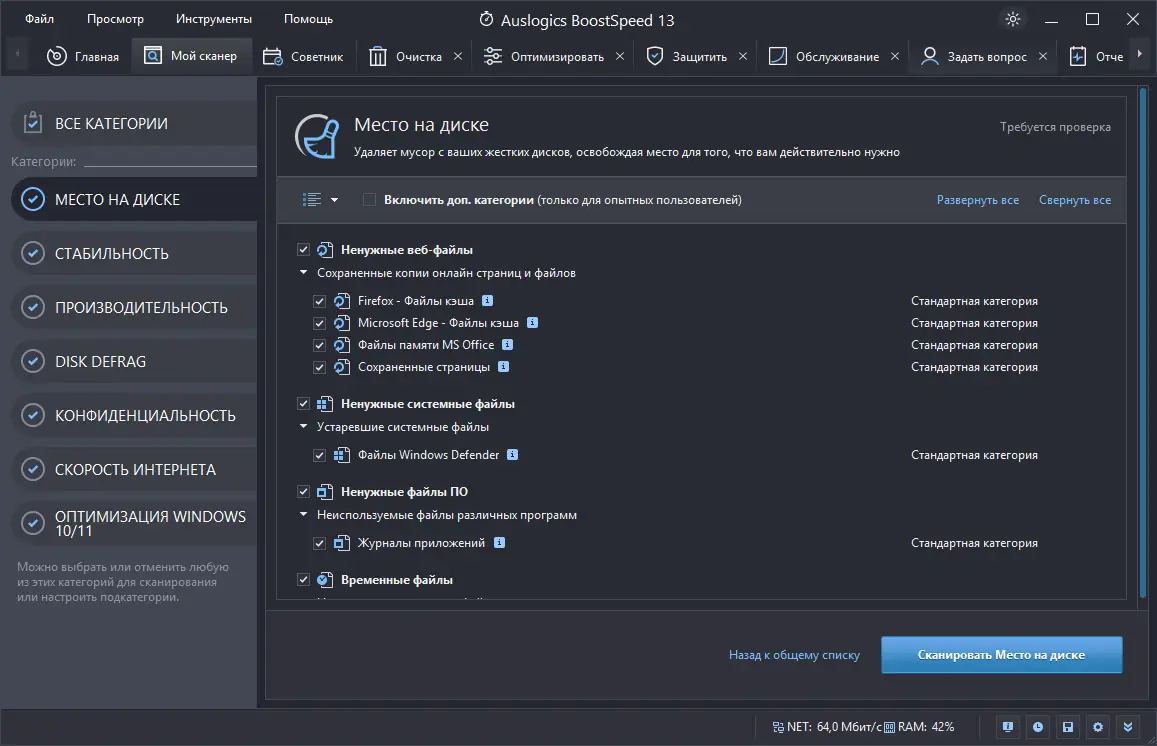Toggle light/dark theme sun icon
The height and width of the screenshot is (746, 1157).
click(1013, 19)
